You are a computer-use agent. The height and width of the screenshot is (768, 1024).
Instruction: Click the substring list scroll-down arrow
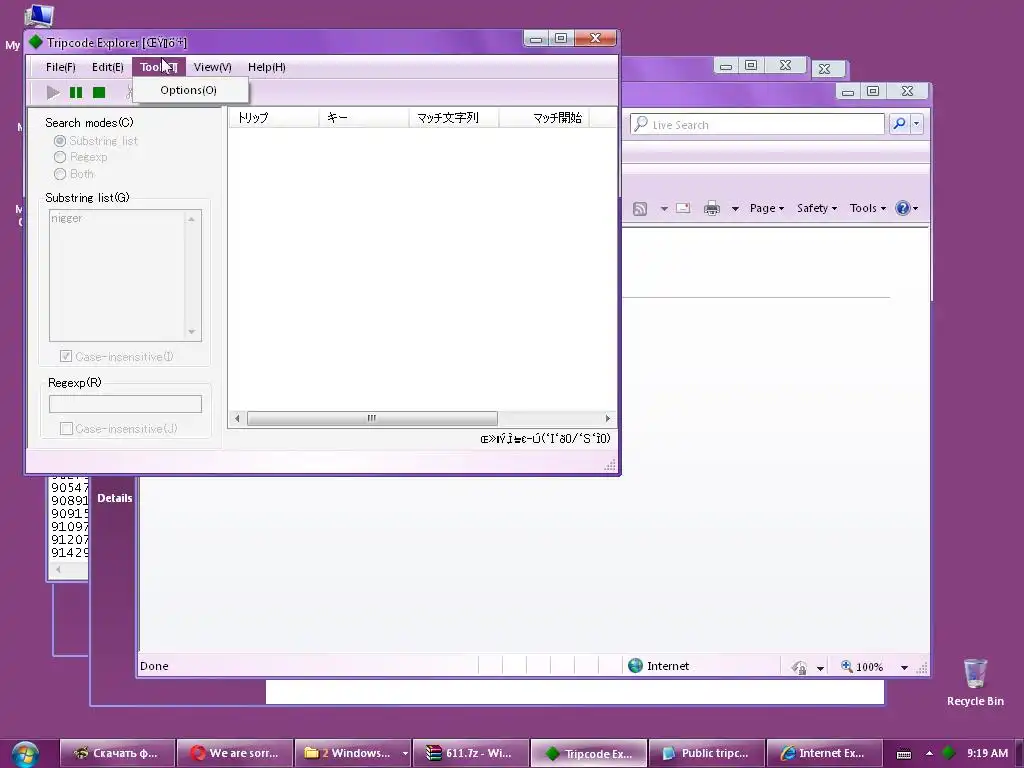(x=191, y=332)
